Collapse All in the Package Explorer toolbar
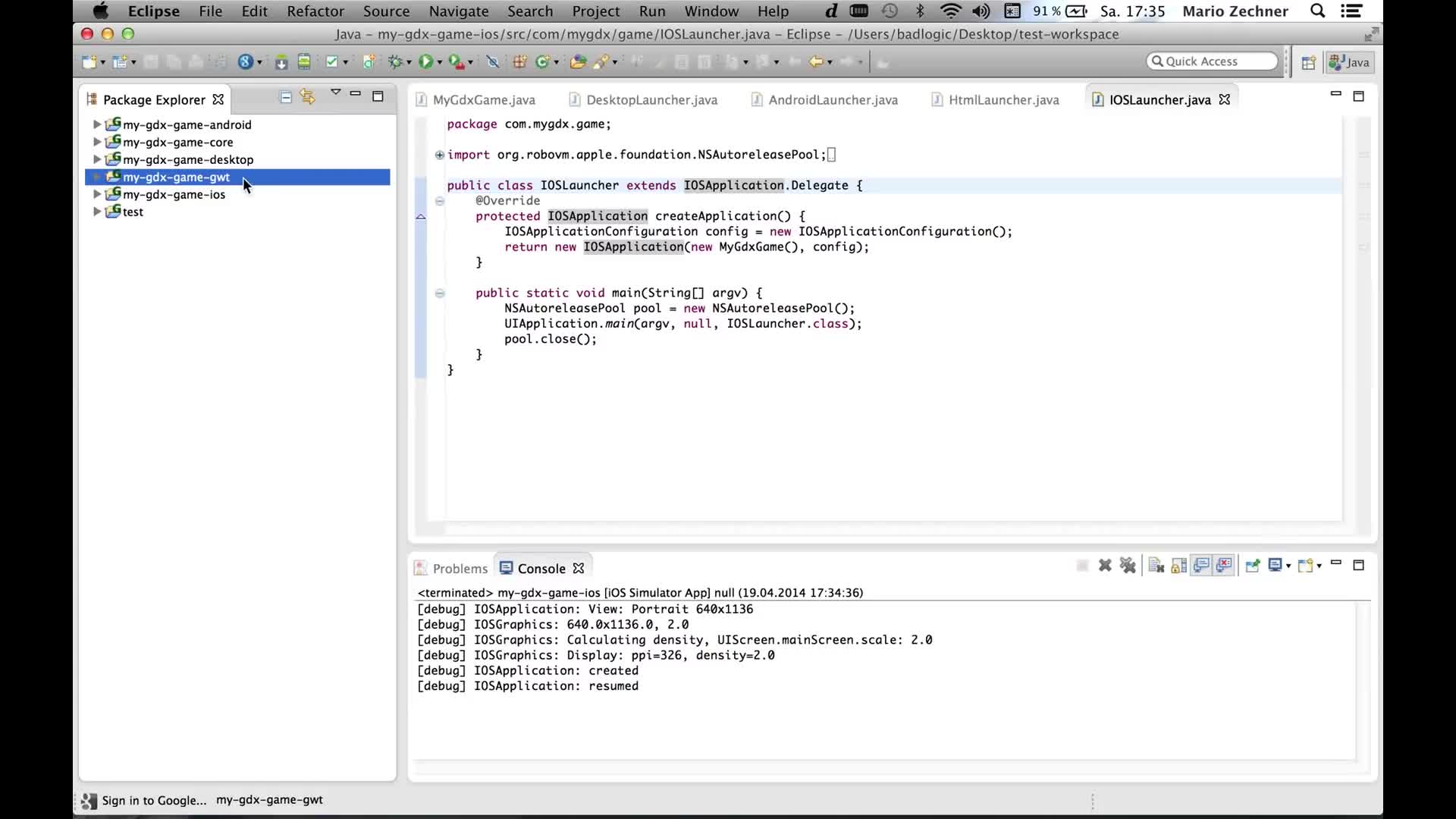1456x819 pixels. pyautogui.click(x=285, y=97)
